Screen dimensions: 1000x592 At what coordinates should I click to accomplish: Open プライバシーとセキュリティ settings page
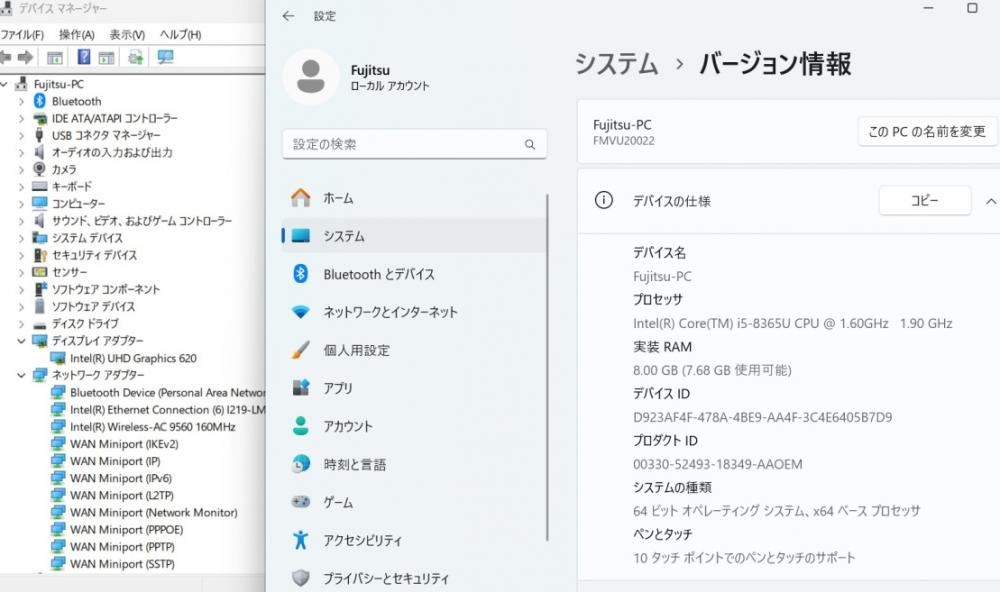point(414,578)
